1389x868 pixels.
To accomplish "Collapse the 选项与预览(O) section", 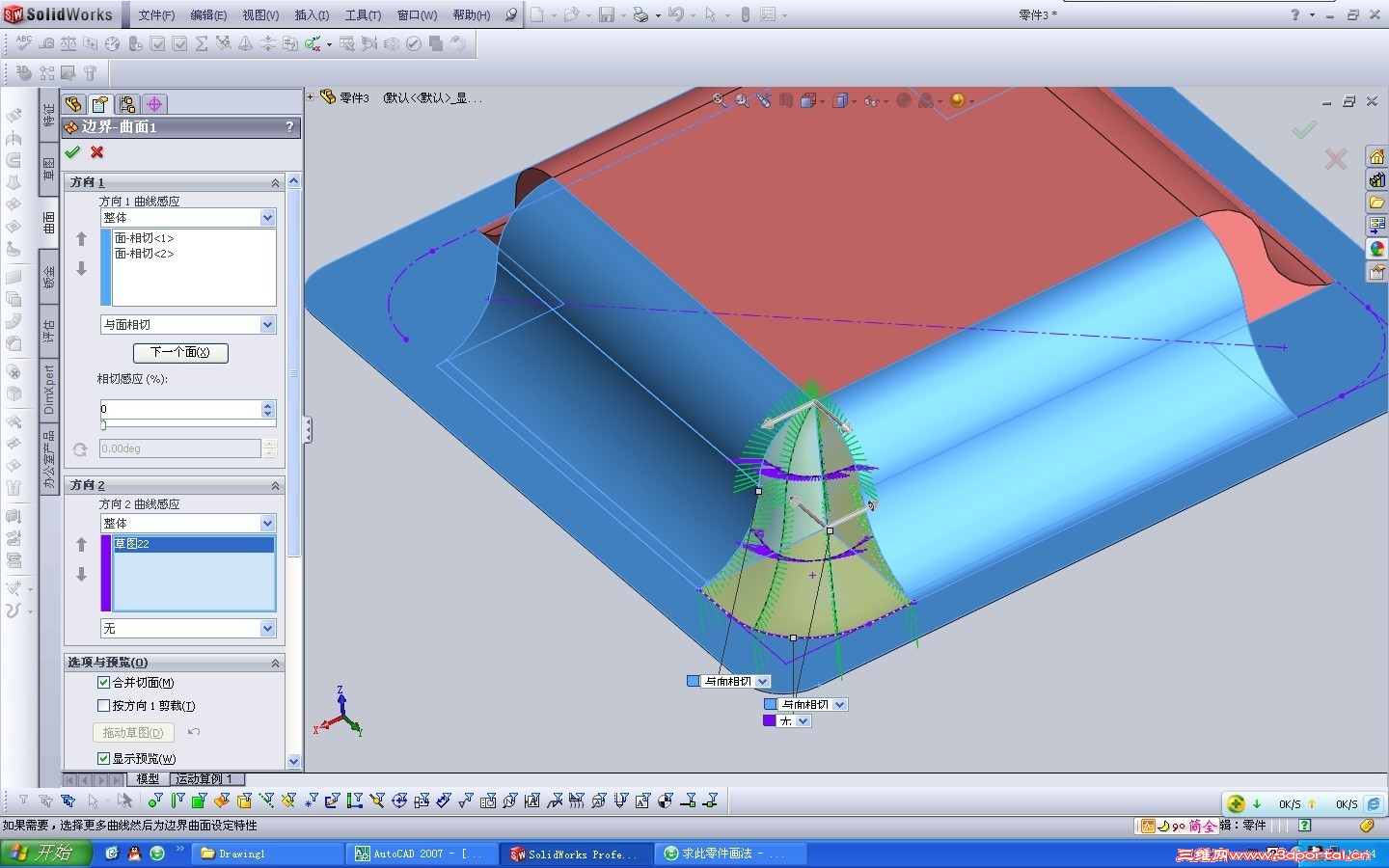I will pos(275,663).
